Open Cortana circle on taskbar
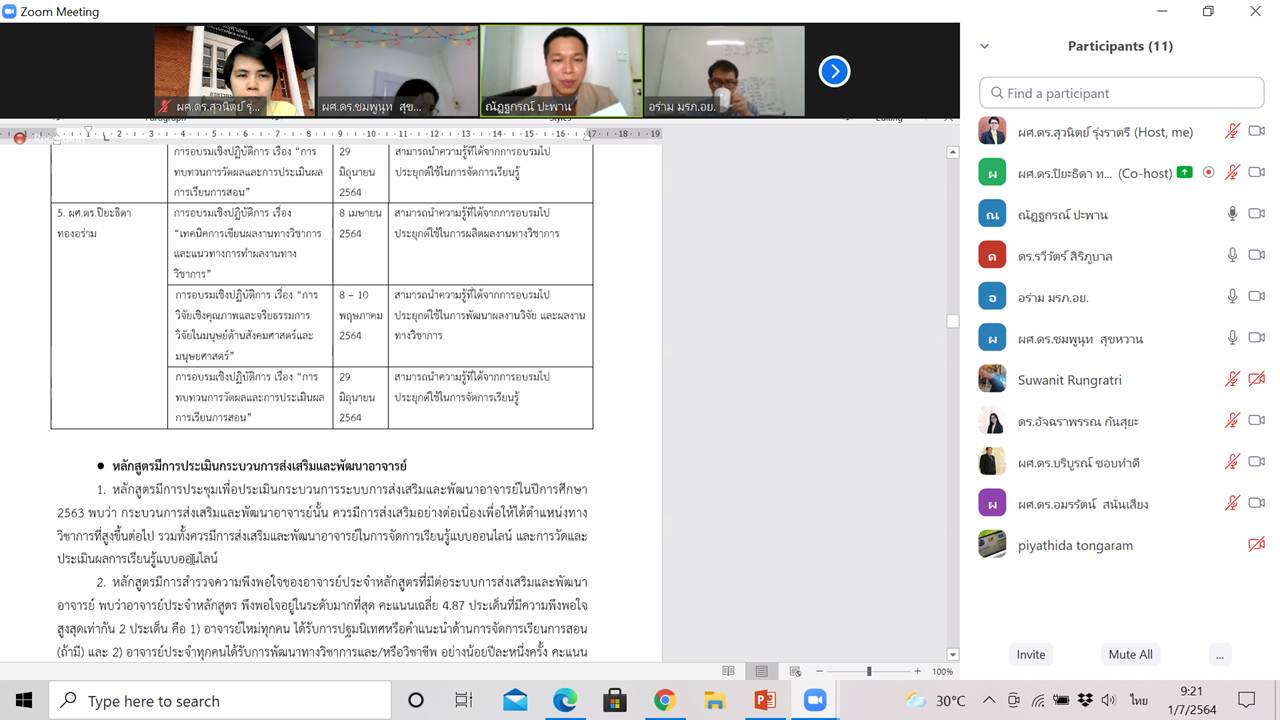Image resolution: width=1280 pixels, height=720 pixels. [x=416, y=700]
